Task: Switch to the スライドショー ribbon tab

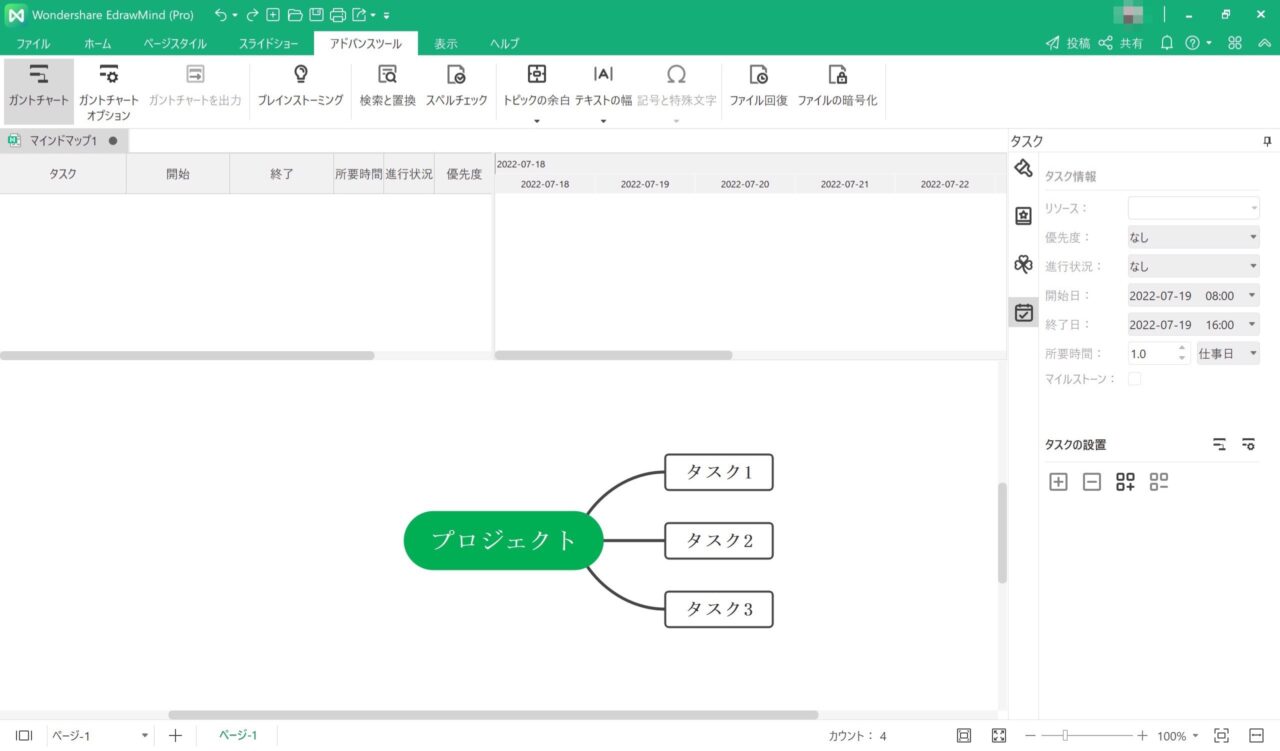Action: tap(268, 44)
